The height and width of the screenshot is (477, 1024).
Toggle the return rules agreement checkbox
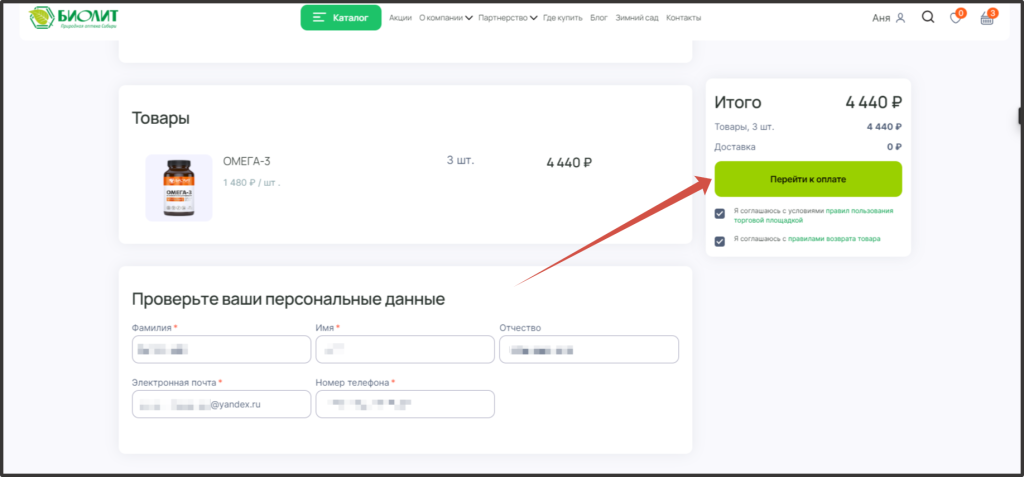coord(720,242)
